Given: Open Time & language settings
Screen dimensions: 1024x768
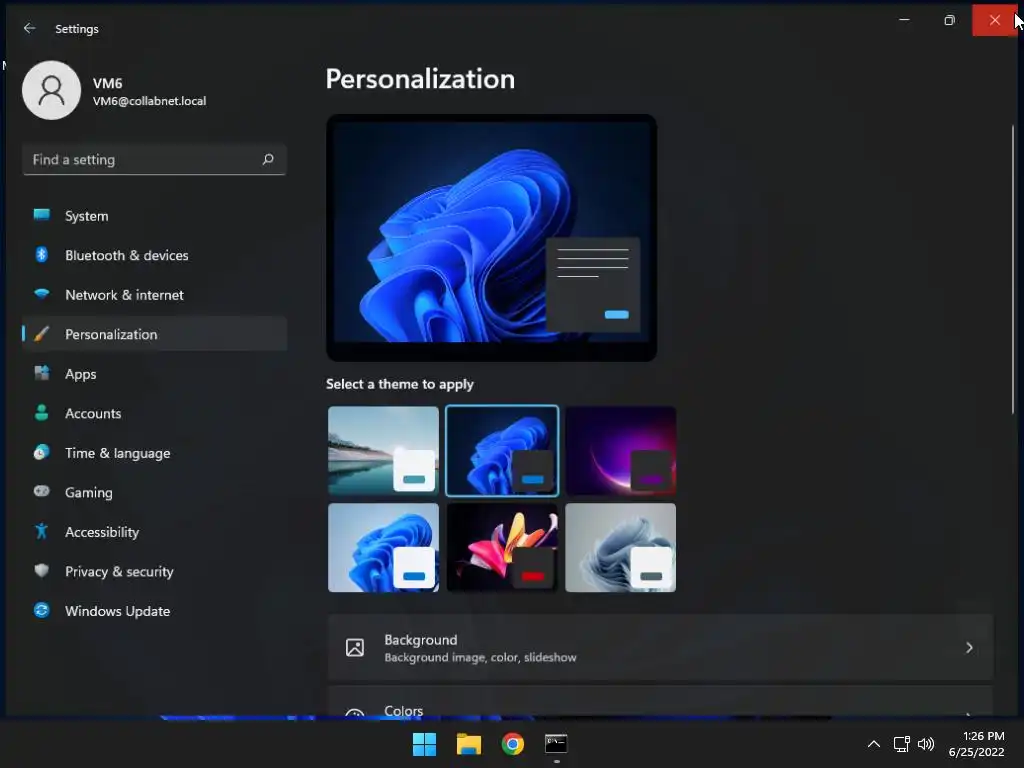Looking at the screenshot, I should click(154, 453).
